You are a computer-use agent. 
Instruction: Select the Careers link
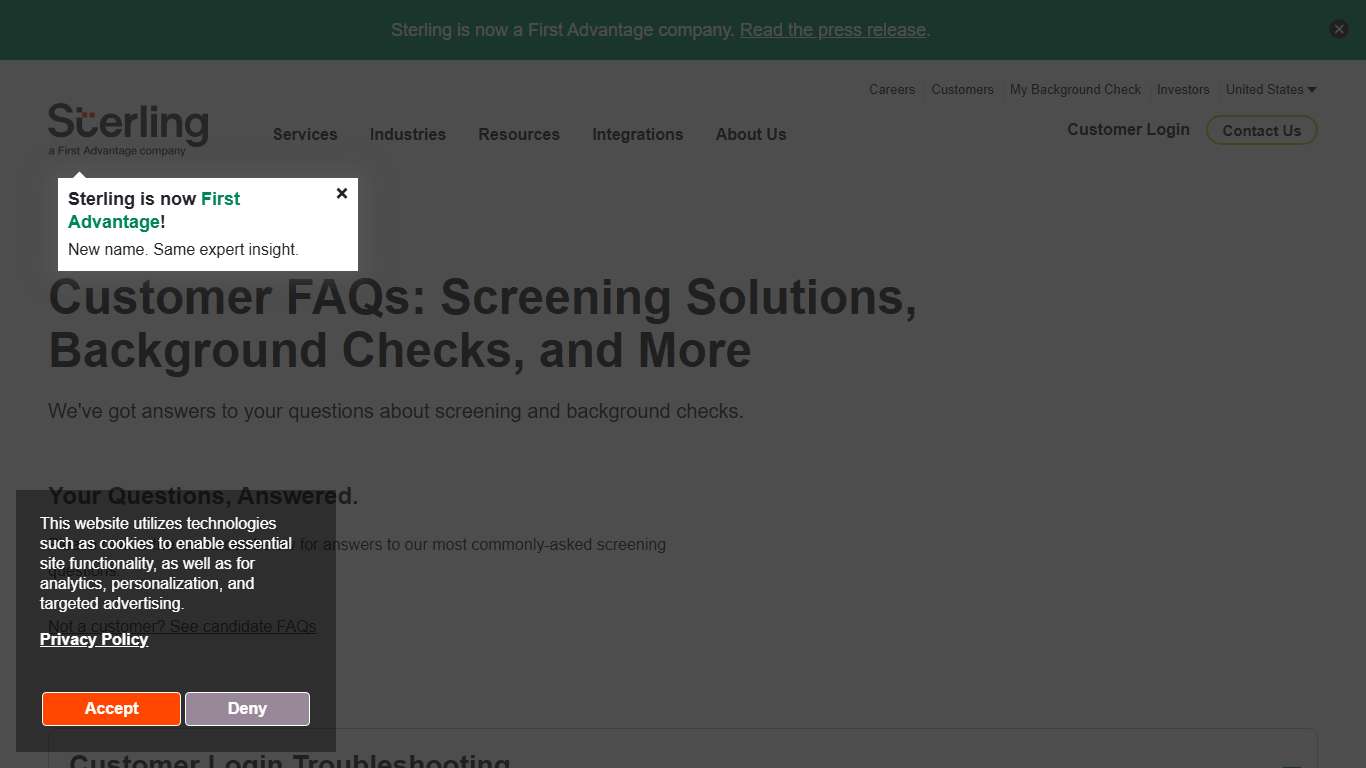pyautogui.click(x=891, y=89)
